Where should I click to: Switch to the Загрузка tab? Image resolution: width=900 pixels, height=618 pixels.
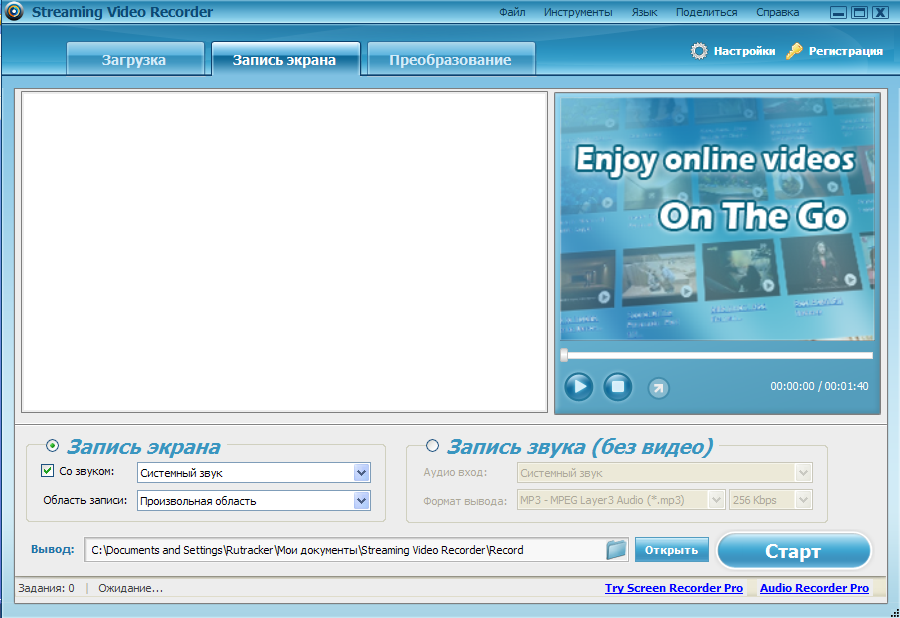coord(135,59)
